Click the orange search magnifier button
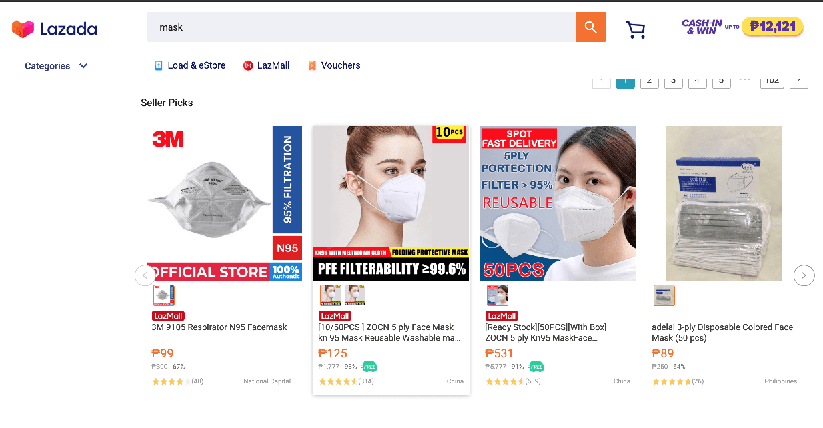The image size is (823, 428). point(590,27)
